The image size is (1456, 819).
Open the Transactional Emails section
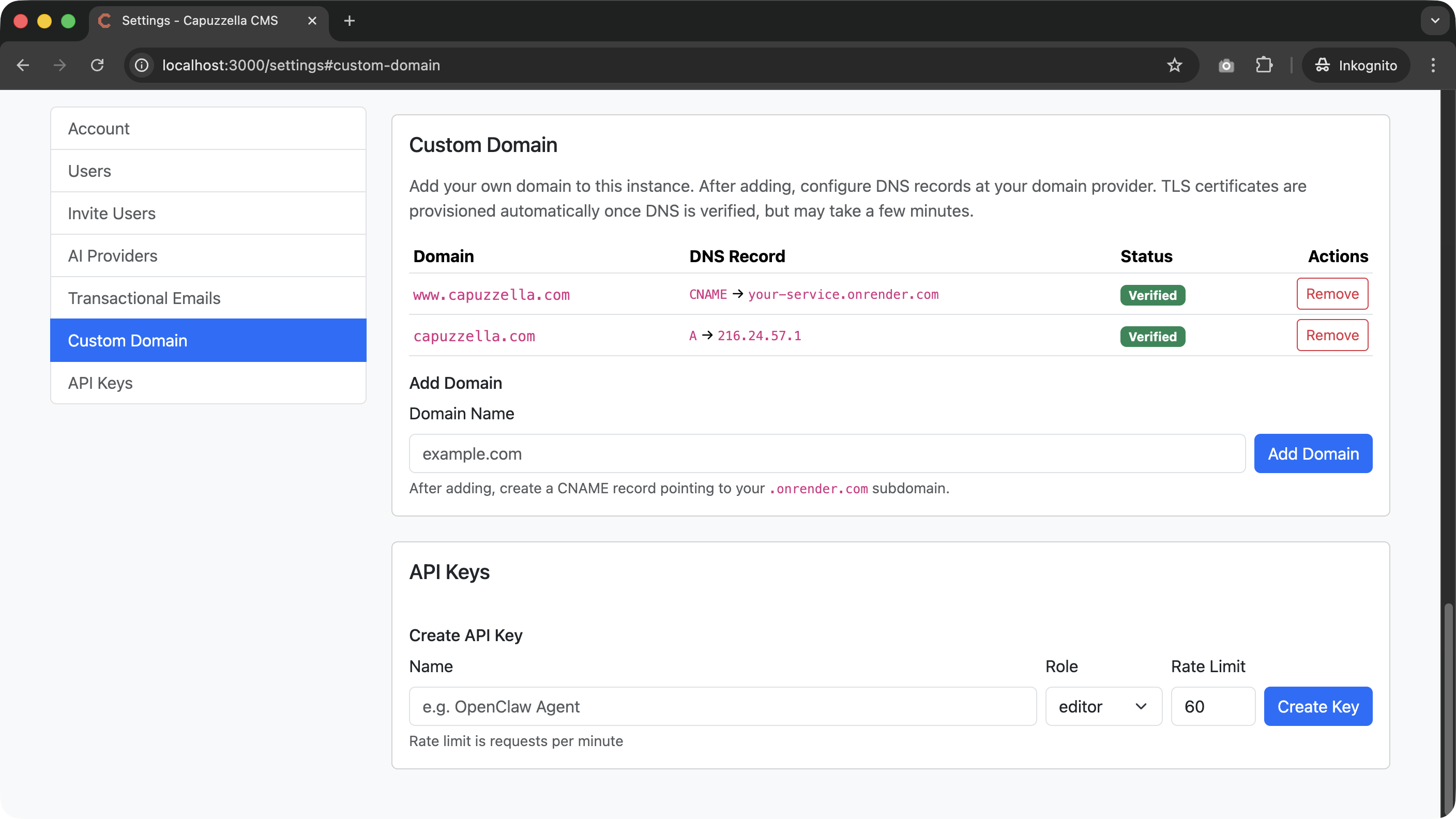pyautogui.click(x=145, y=298)
